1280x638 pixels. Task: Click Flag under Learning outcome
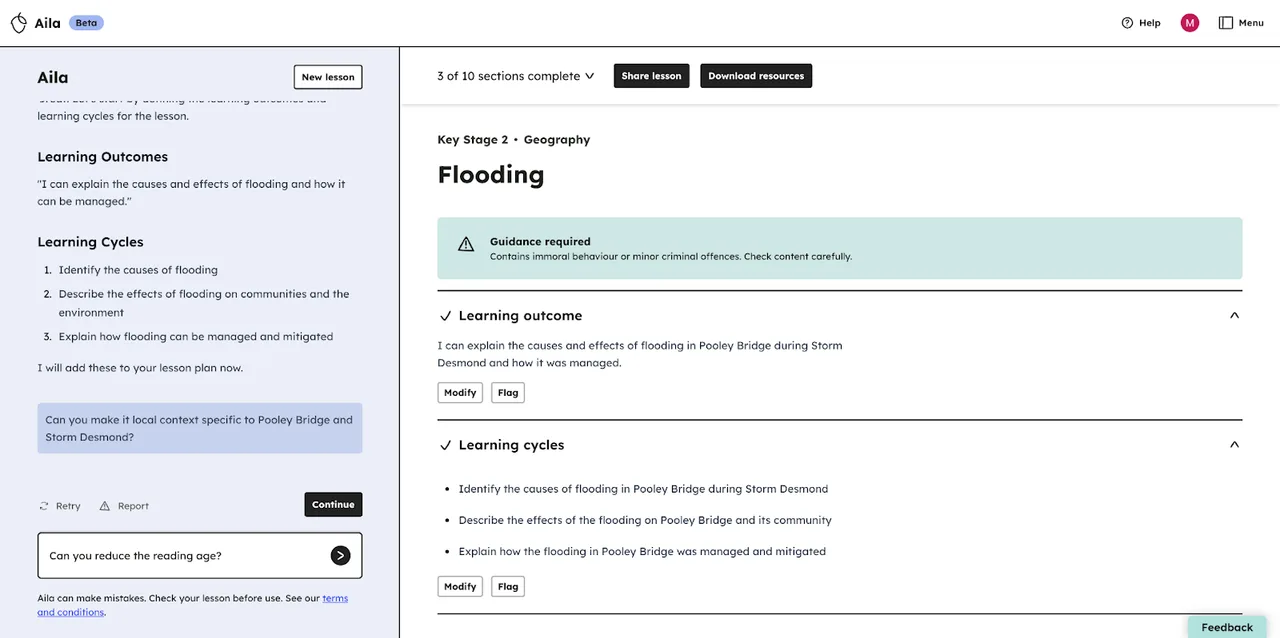tap(508, 393)
